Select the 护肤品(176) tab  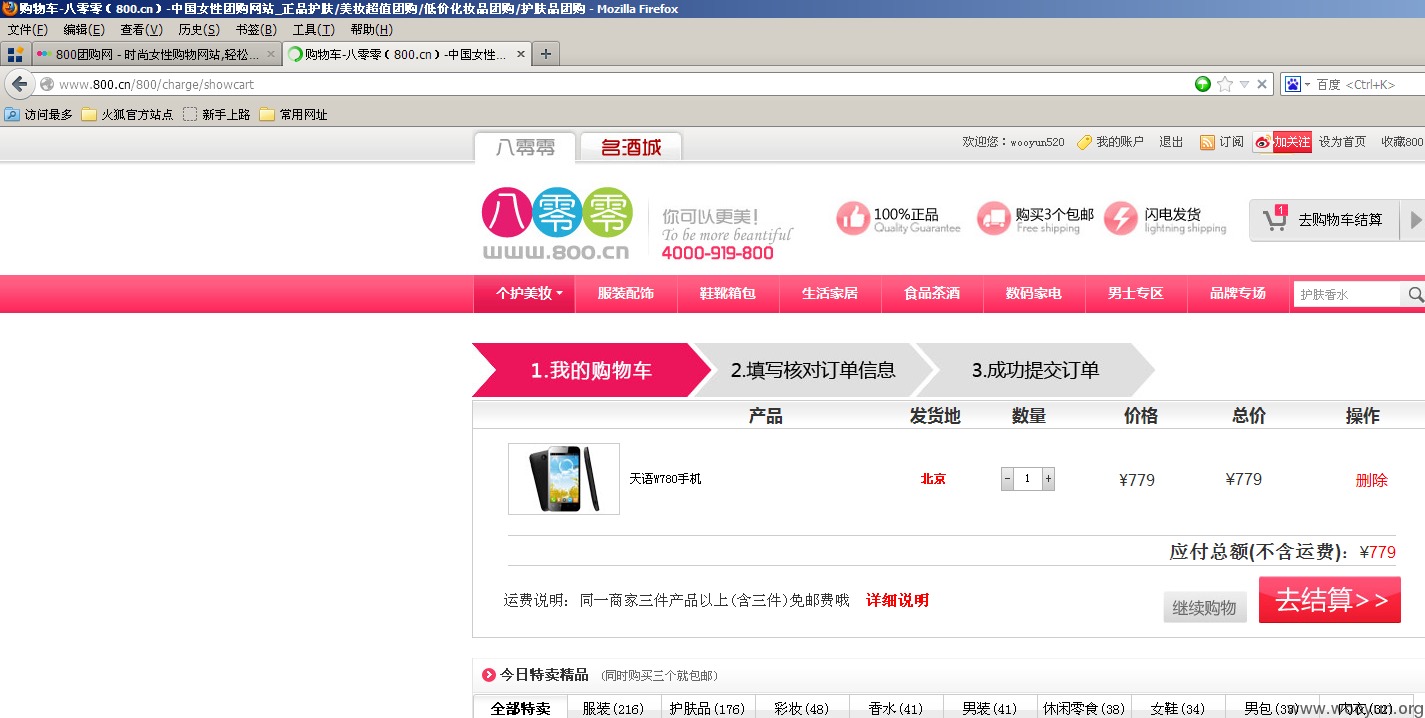[x=707, y=707]
